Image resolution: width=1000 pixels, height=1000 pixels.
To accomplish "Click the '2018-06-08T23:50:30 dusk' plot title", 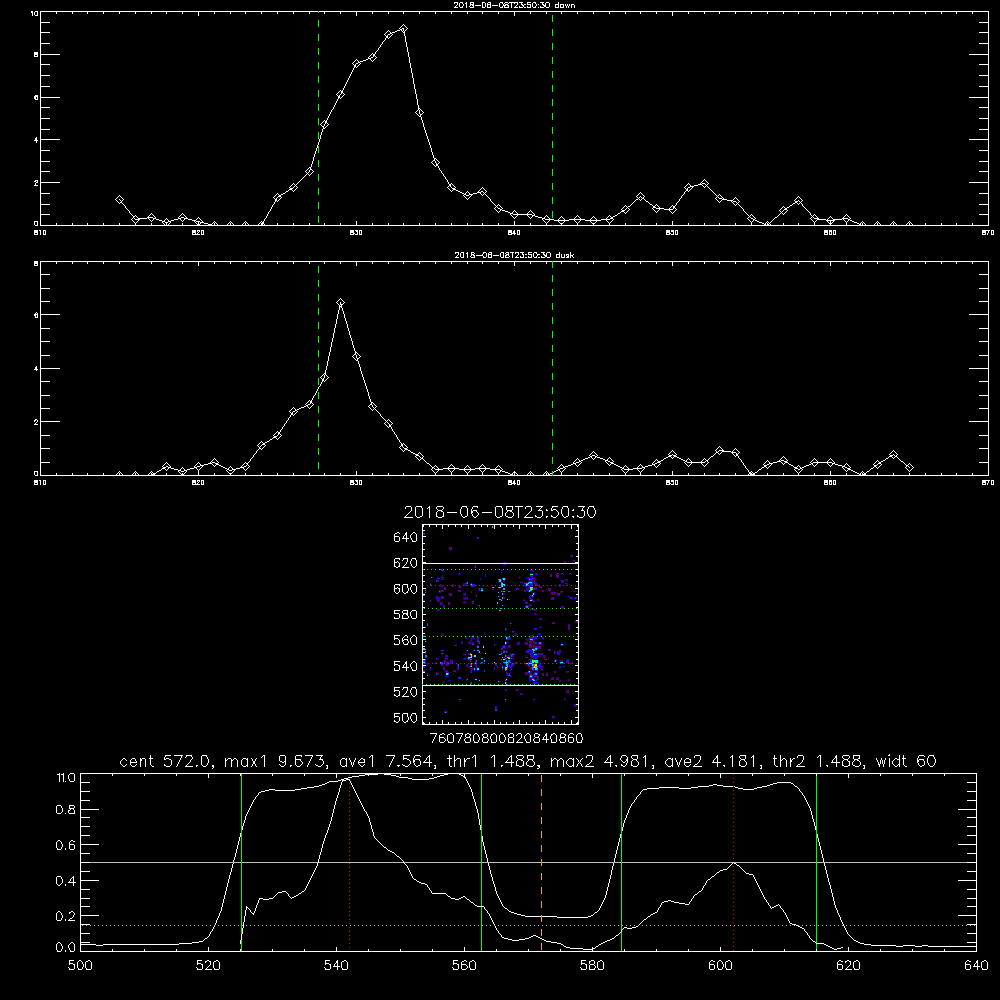I will point(514,255).
